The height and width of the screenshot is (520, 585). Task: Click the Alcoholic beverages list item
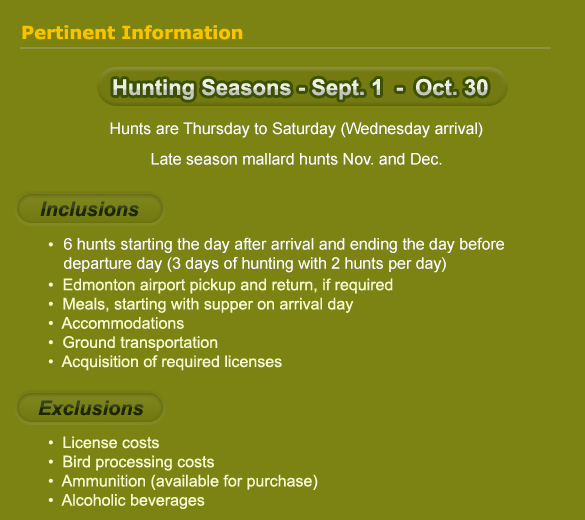133,501
